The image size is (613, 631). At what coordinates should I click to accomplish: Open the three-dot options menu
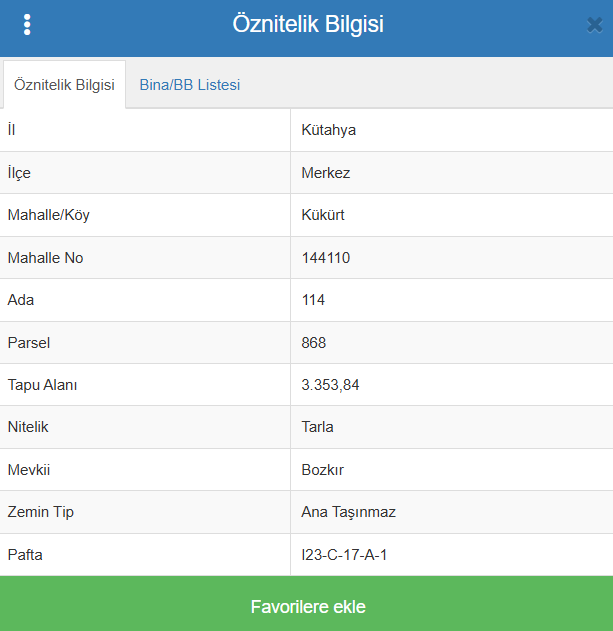(27, 25)
